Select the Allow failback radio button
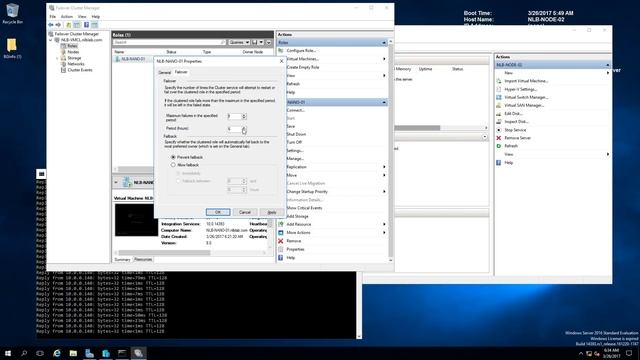Screen dimensions: 640x360 click(x=173, y=165)
